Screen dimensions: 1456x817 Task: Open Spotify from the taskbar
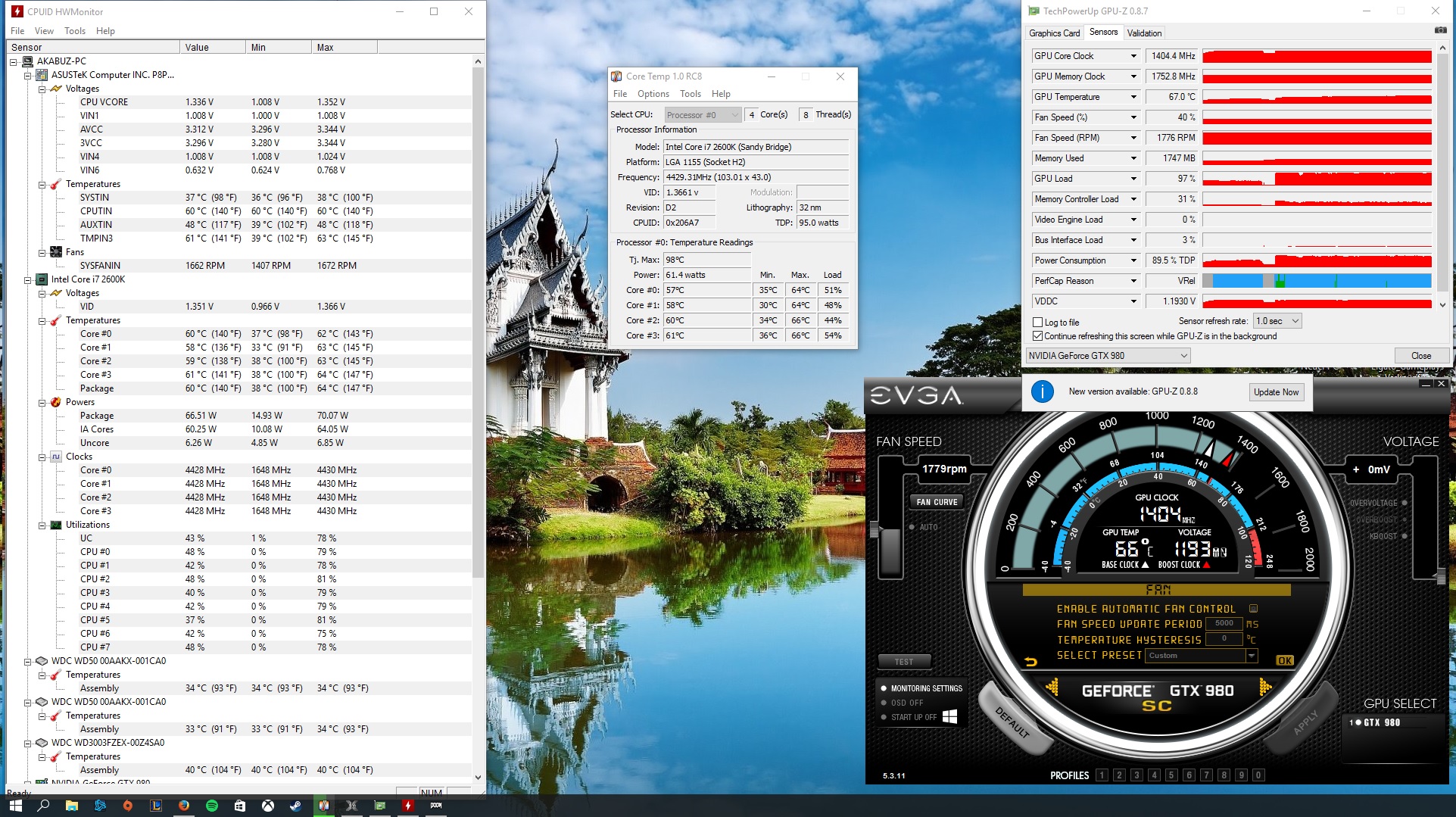point(211,806)
